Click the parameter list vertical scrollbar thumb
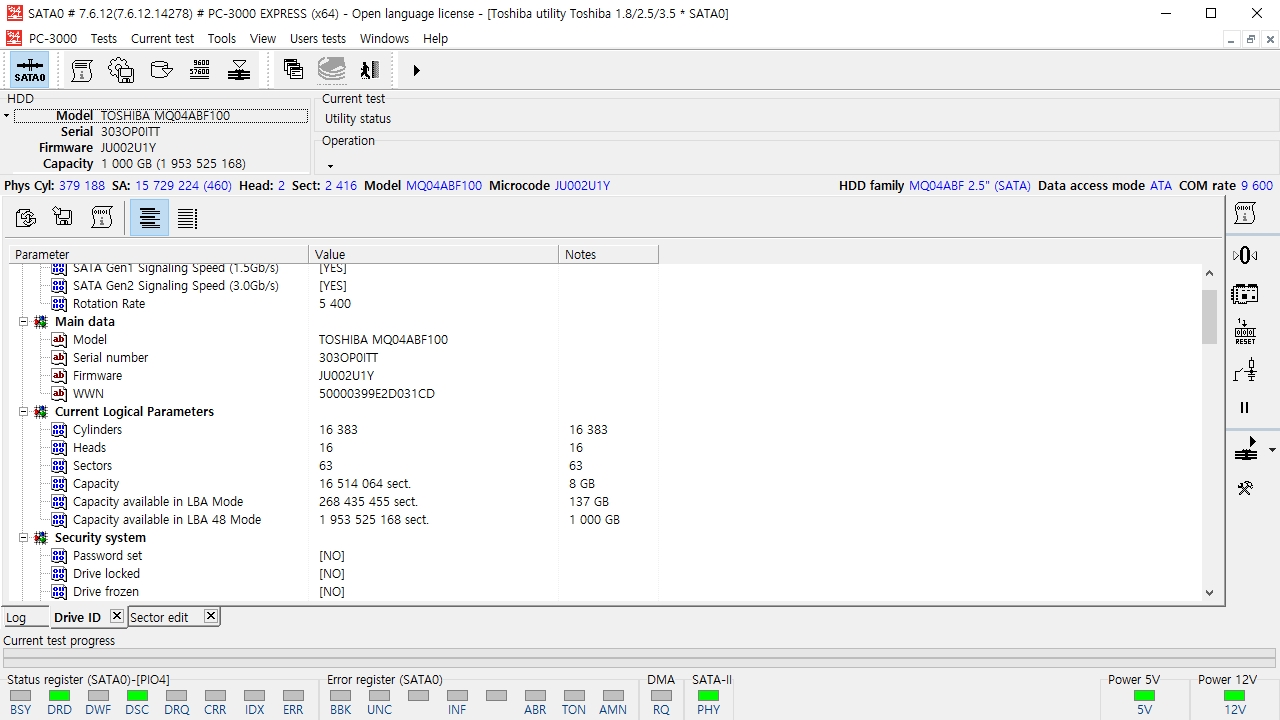The image size is (1280, 720). (1209, 316)
